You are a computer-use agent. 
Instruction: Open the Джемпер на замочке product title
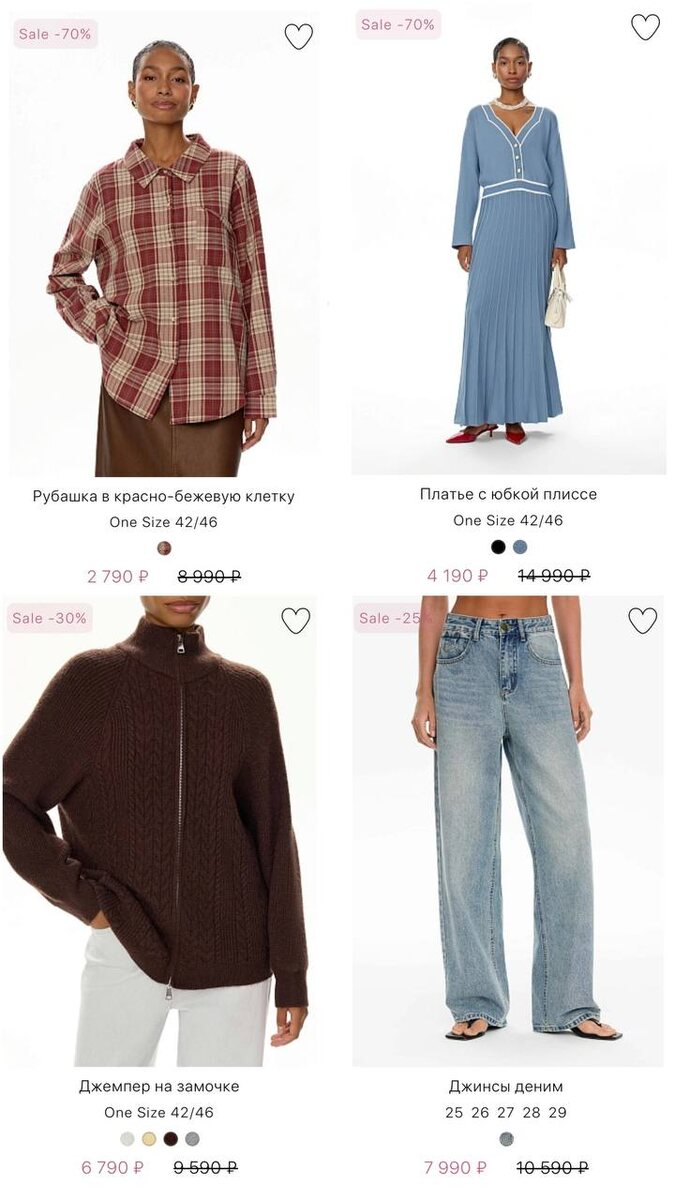(159, 1086)
